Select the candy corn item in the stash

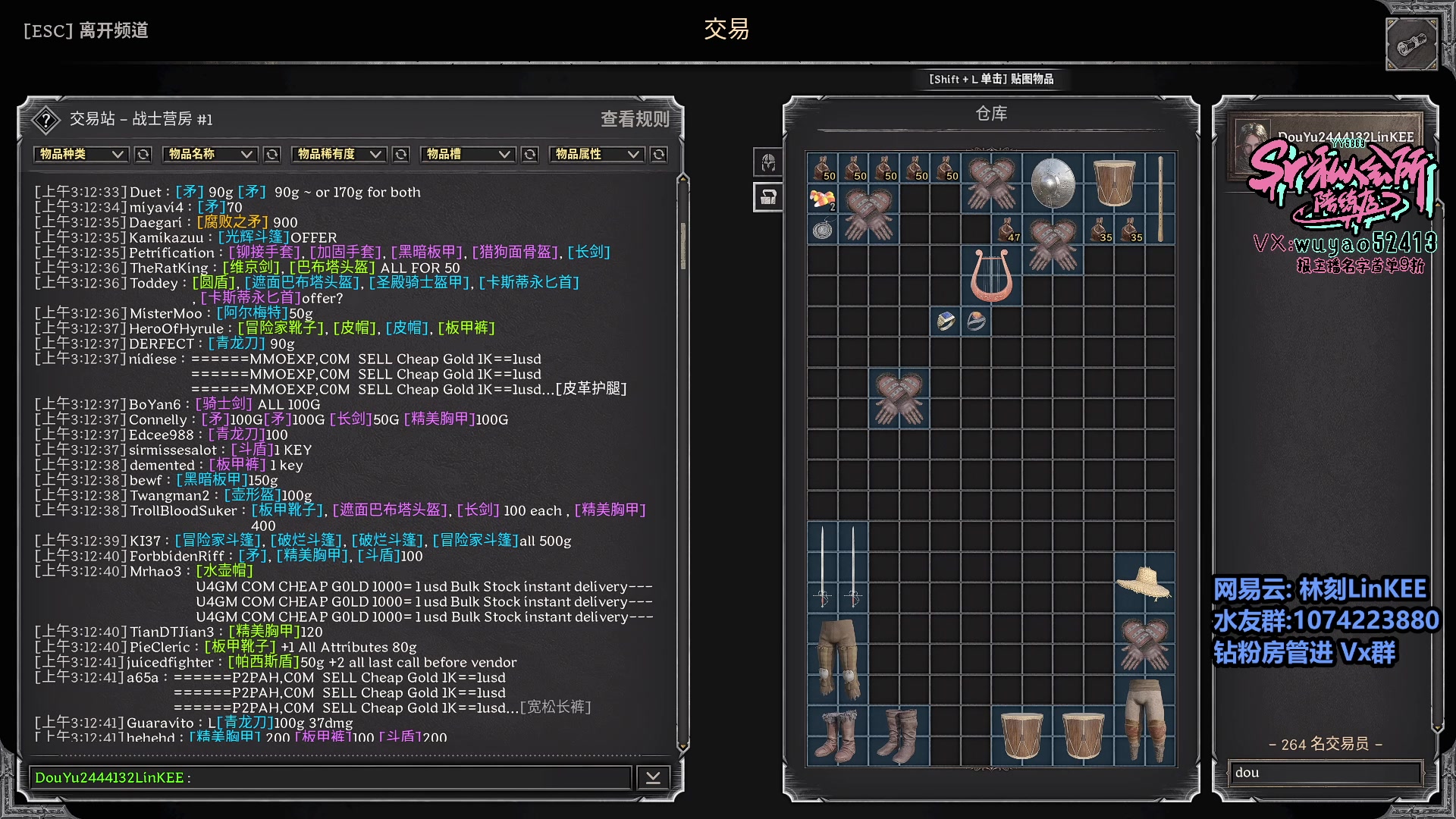(822, 199)
